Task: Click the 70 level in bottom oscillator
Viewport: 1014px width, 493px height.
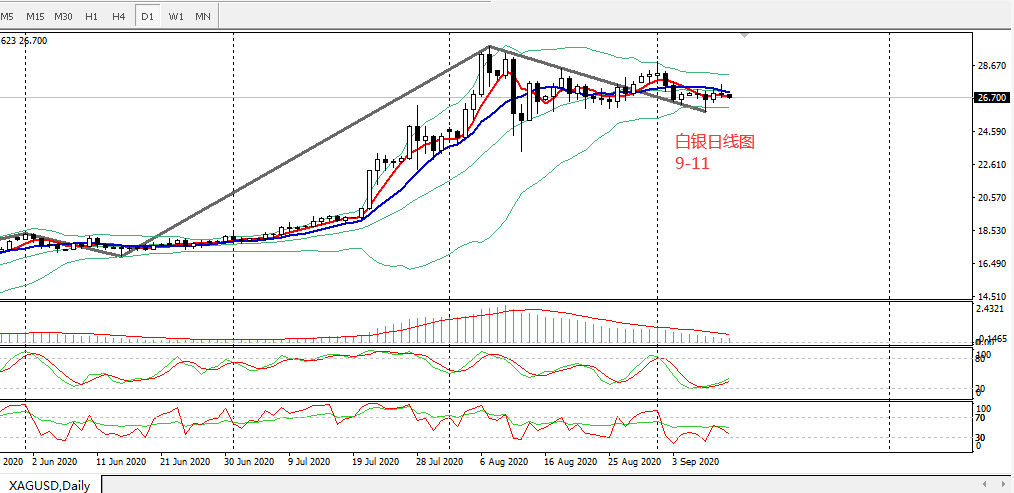Action: 980,418
